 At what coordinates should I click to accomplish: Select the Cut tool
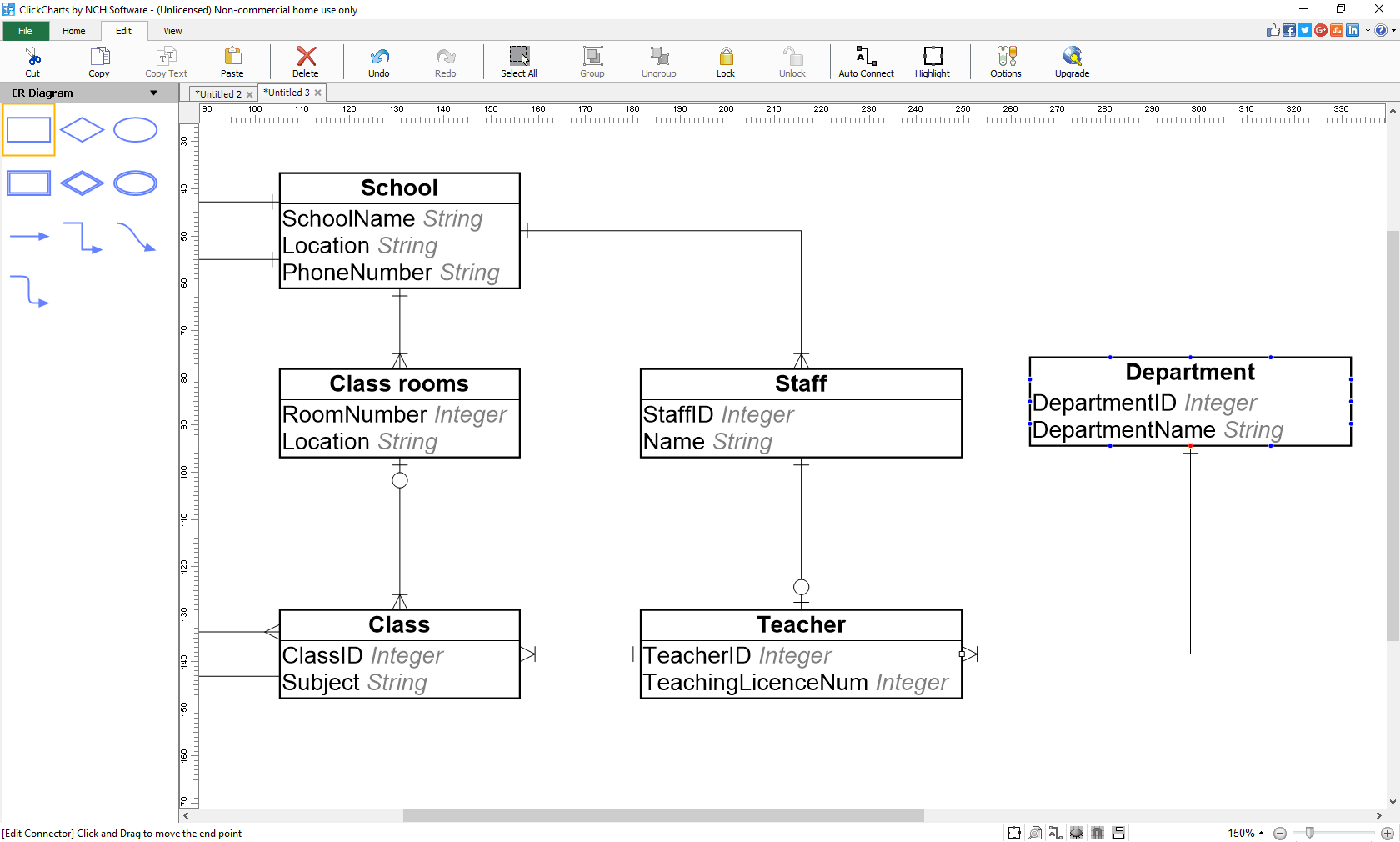[x=32, y=61]
